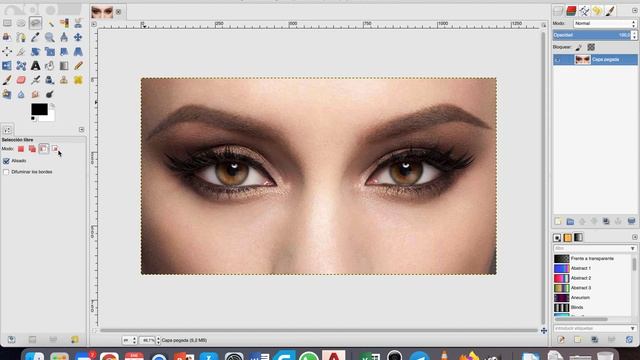Select the Scale tool
640x360 pixels.
point(50,51)
